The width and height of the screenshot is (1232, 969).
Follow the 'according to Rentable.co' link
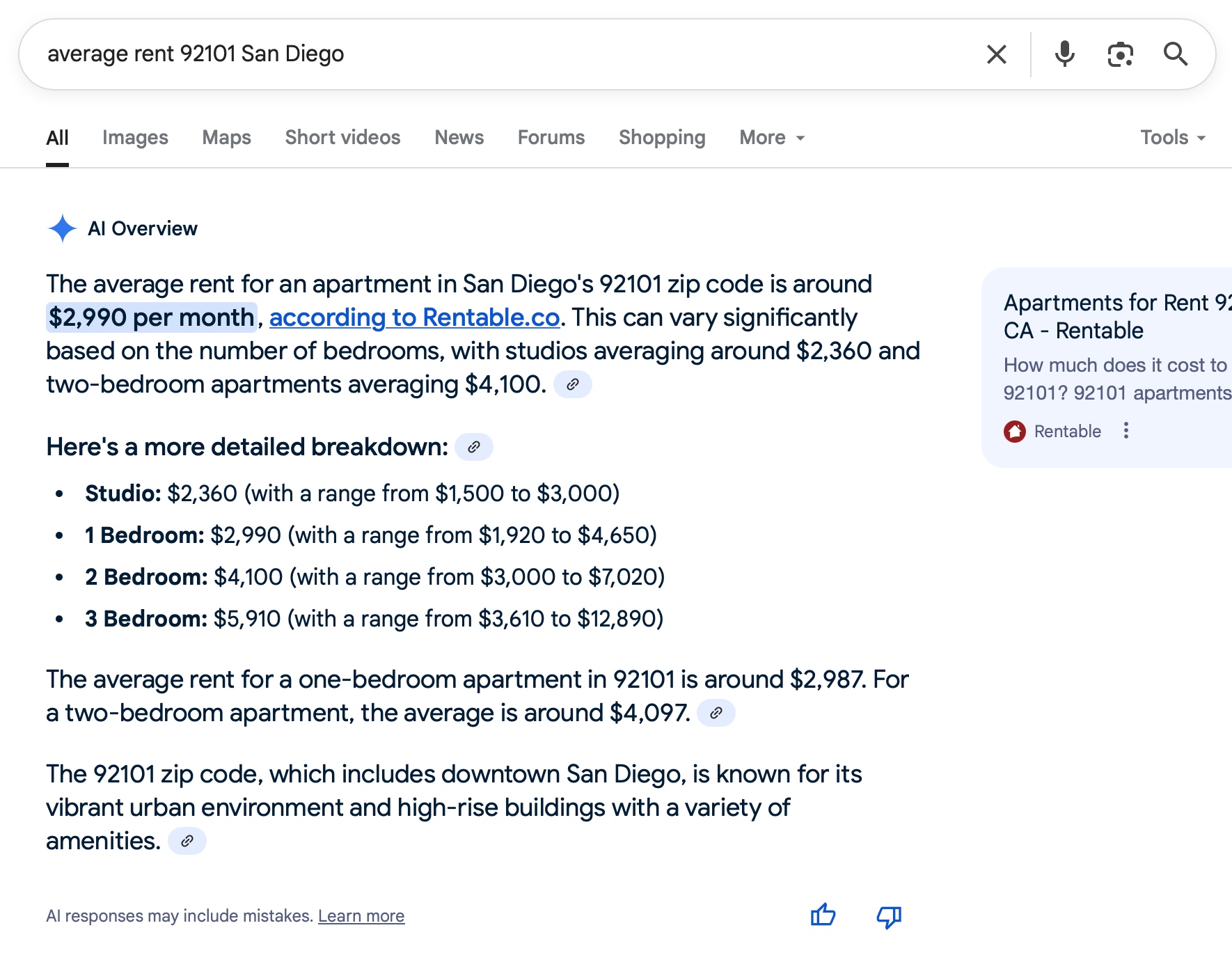414,317
